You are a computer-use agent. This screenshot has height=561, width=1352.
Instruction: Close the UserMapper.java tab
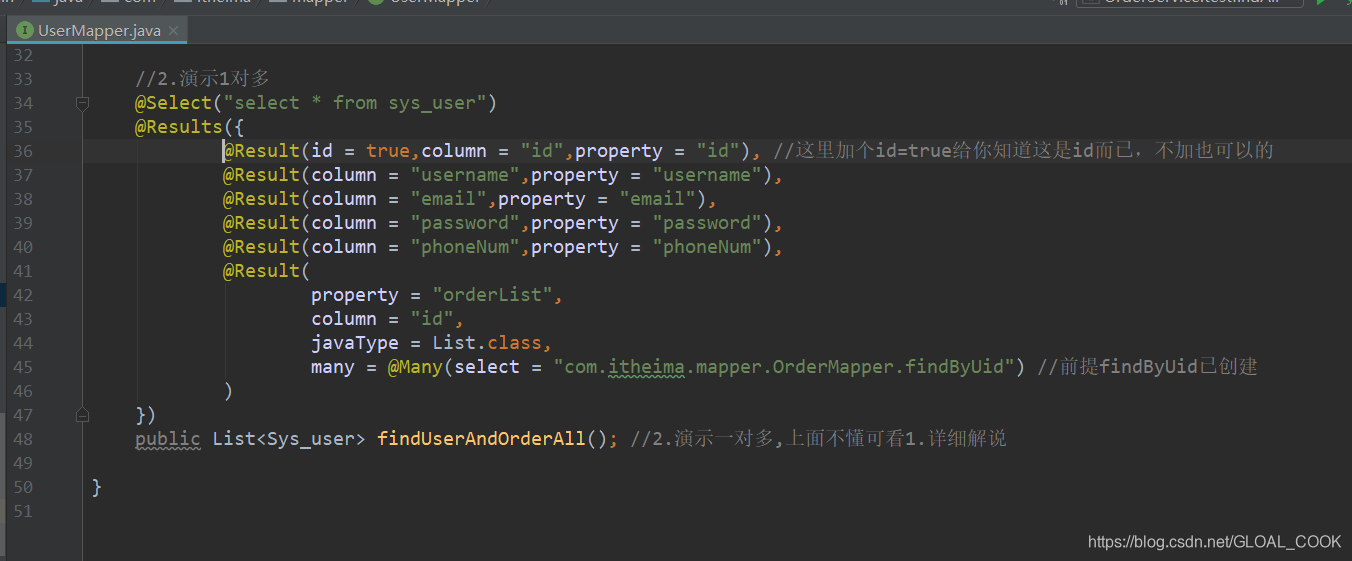pyautogui.click(x=174, y=31)
